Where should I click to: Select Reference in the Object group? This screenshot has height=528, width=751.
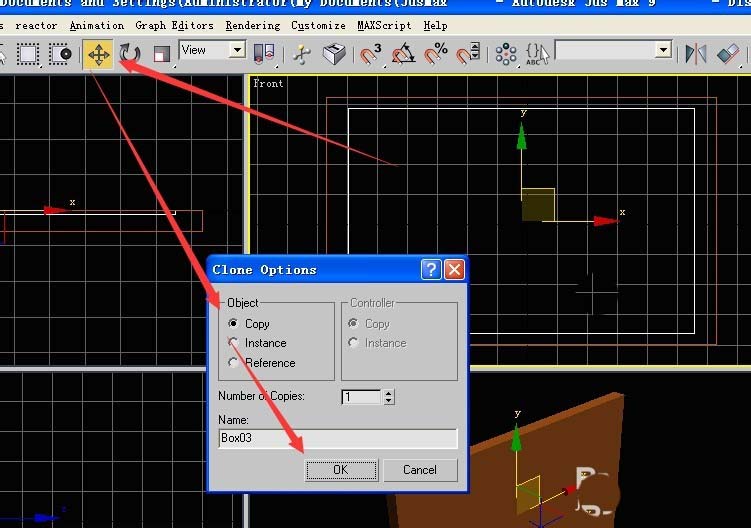point(233,363)
